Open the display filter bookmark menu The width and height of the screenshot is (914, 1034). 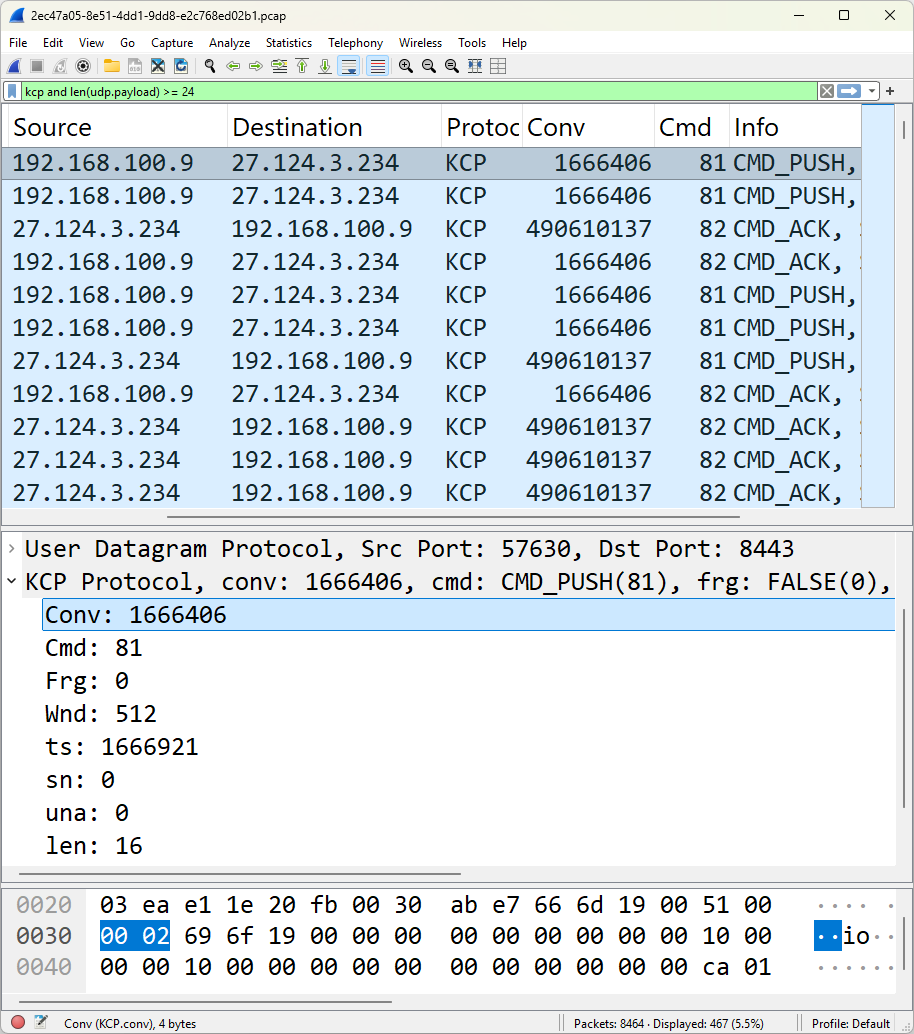point(12,91)
